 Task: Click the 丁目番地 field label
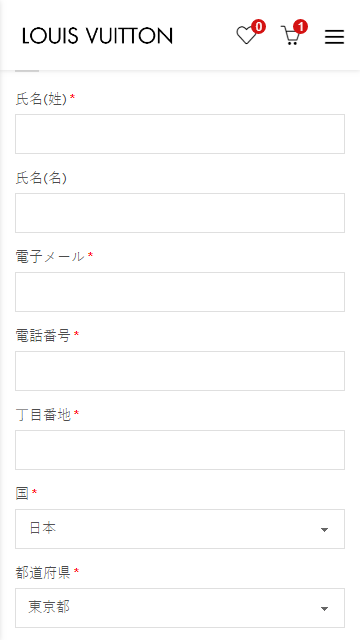click(43, 415)
